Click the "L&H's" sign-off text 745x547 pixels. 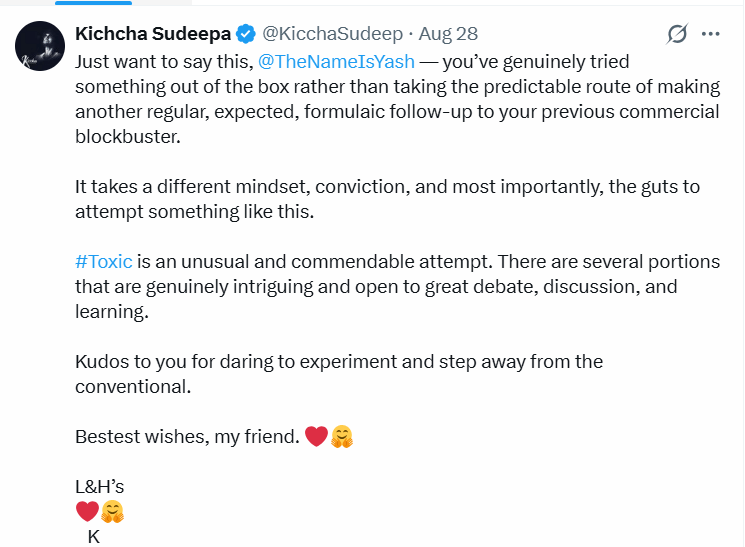pos(99,487)
